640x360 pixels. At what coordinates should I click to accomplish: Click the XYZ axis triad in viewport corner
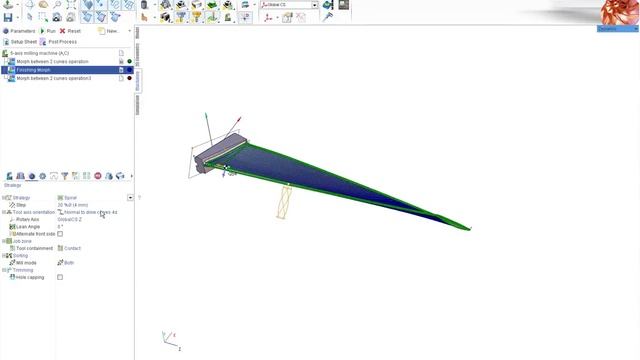pos(171,341)
